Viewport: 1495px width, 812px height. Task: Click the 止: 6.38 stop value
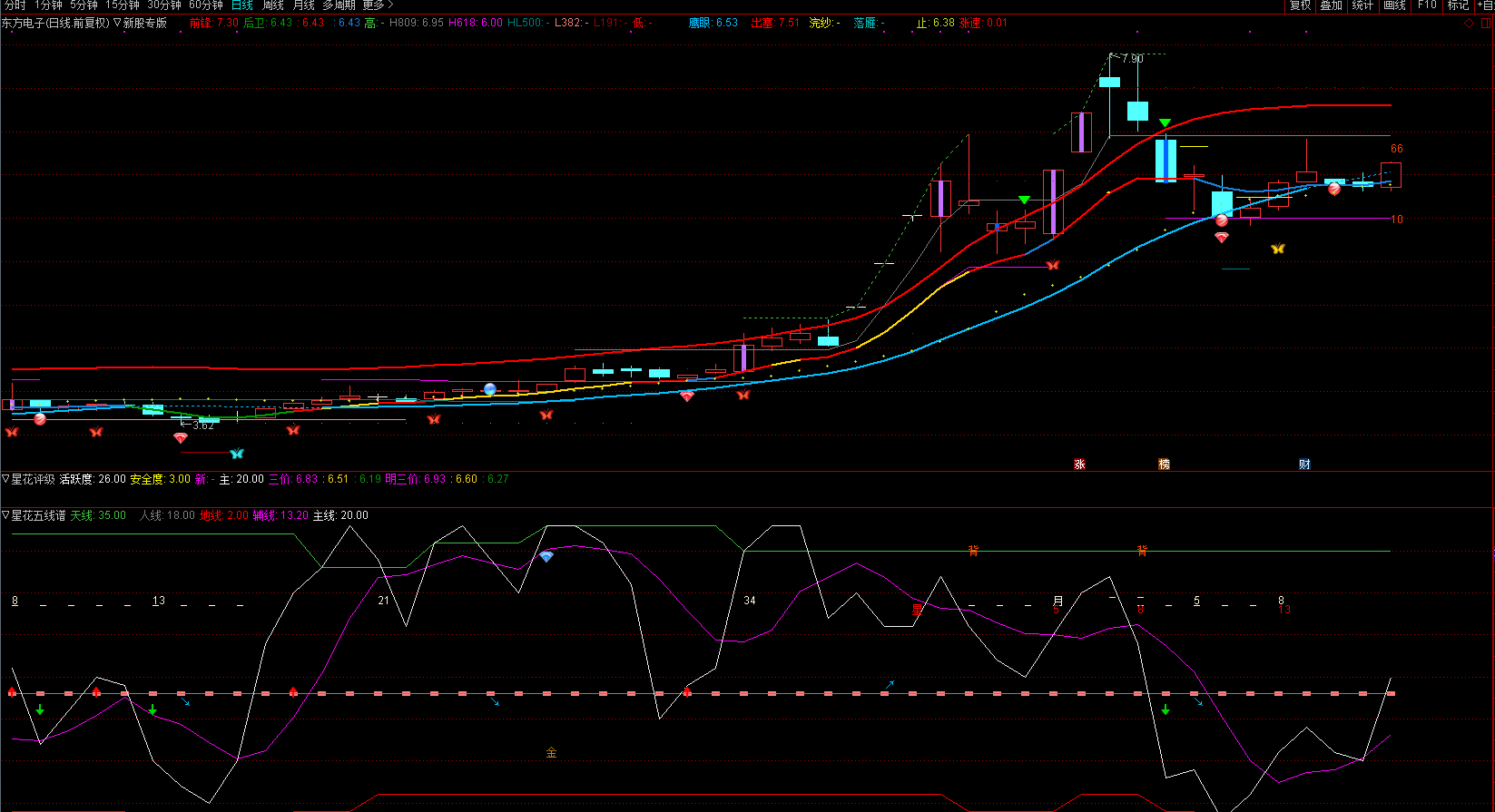tap(935, 23)
